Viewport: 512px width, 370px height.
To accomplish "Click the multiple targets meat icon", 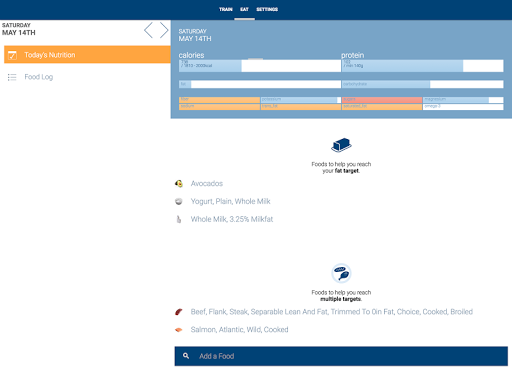I will pos(341,273).
